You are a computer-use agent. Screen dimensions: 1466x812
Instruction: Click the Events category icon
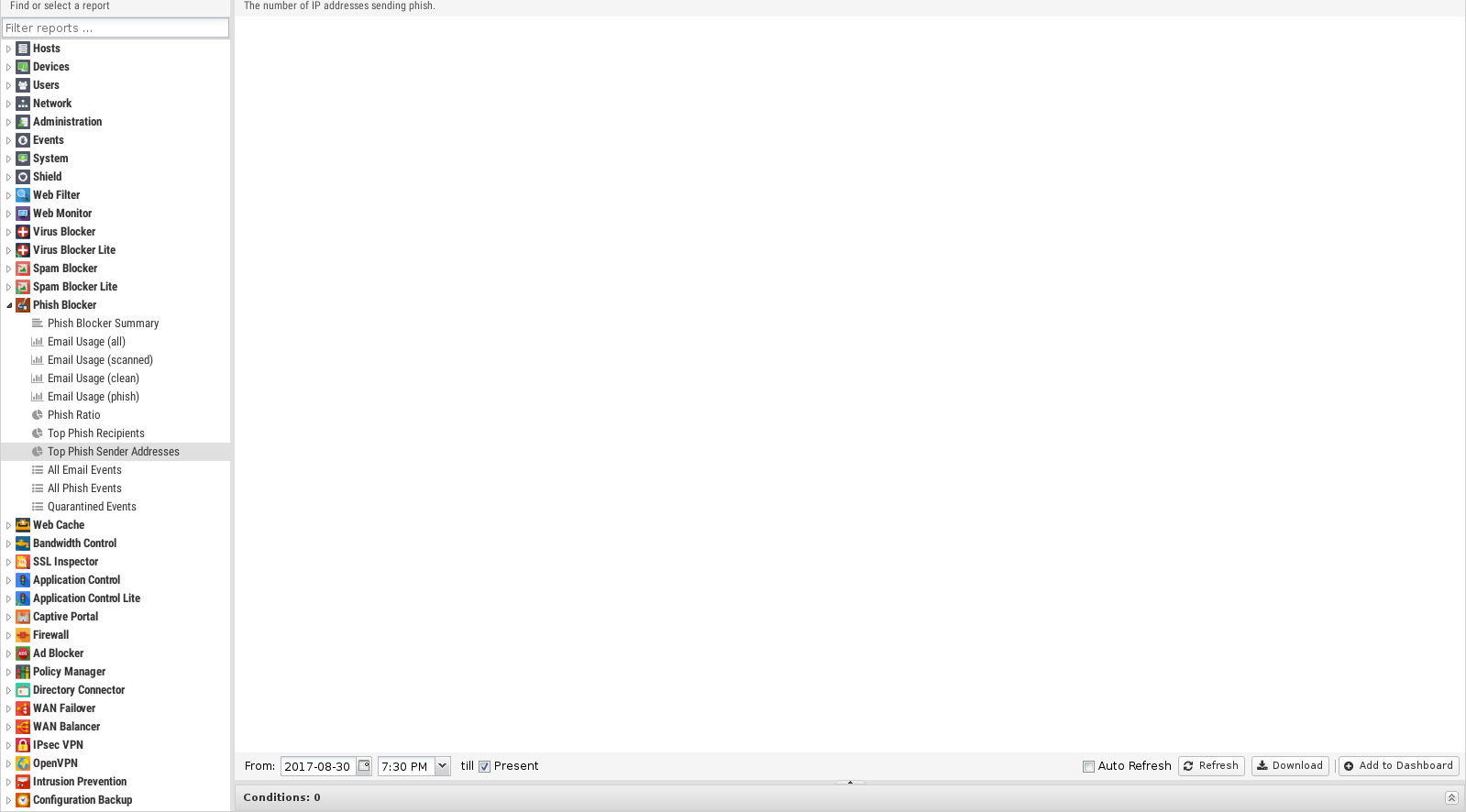click(23, 140)
